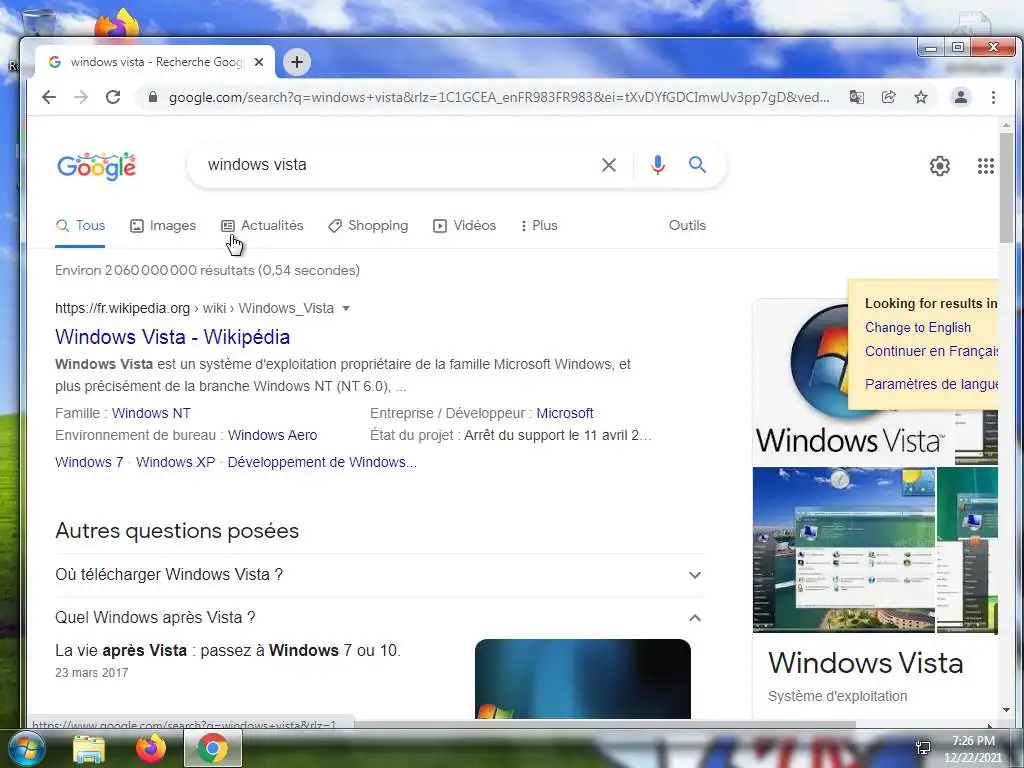The height and width of the screenshot is (768, 1024).
Task: Click the answer image below the Vista question
Action: (x=583, y=679)
